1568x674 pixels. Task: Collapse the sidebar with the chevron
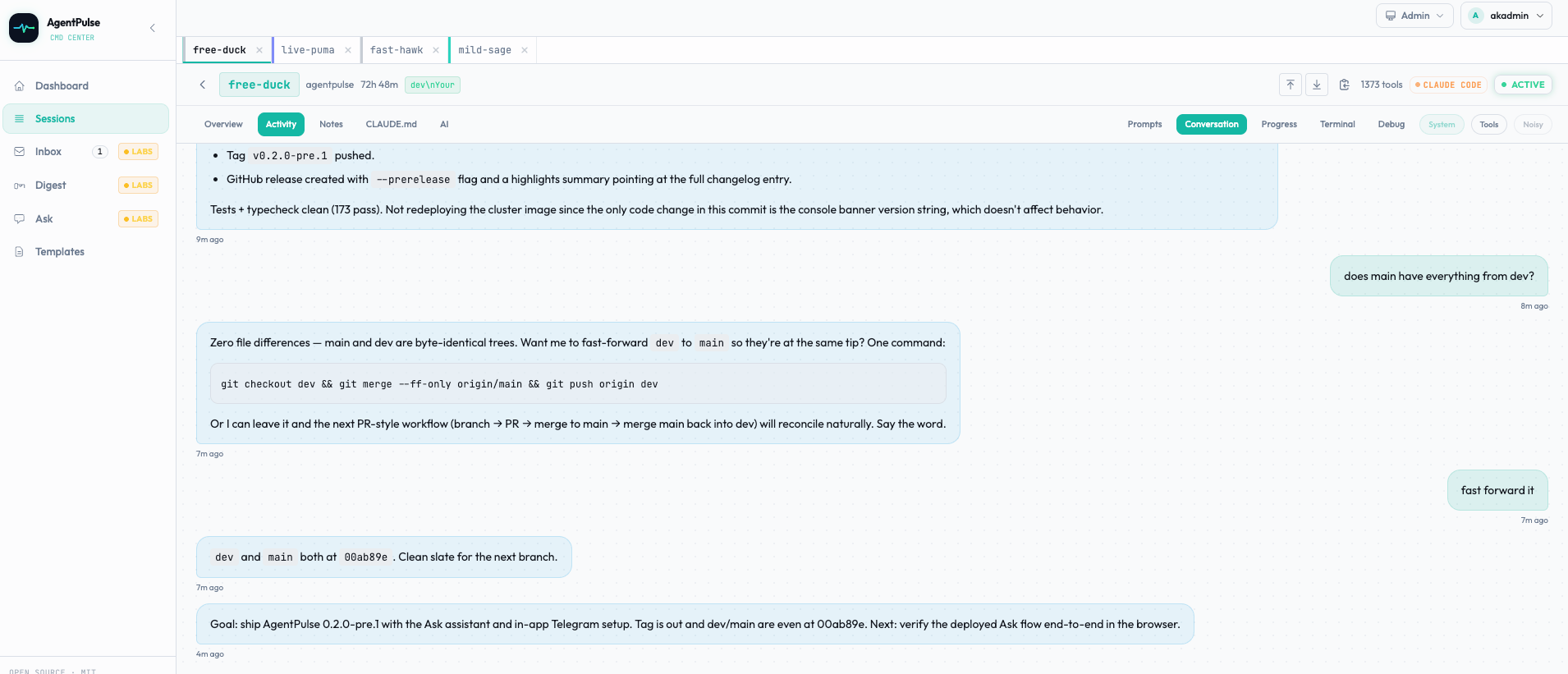point(153,28)
